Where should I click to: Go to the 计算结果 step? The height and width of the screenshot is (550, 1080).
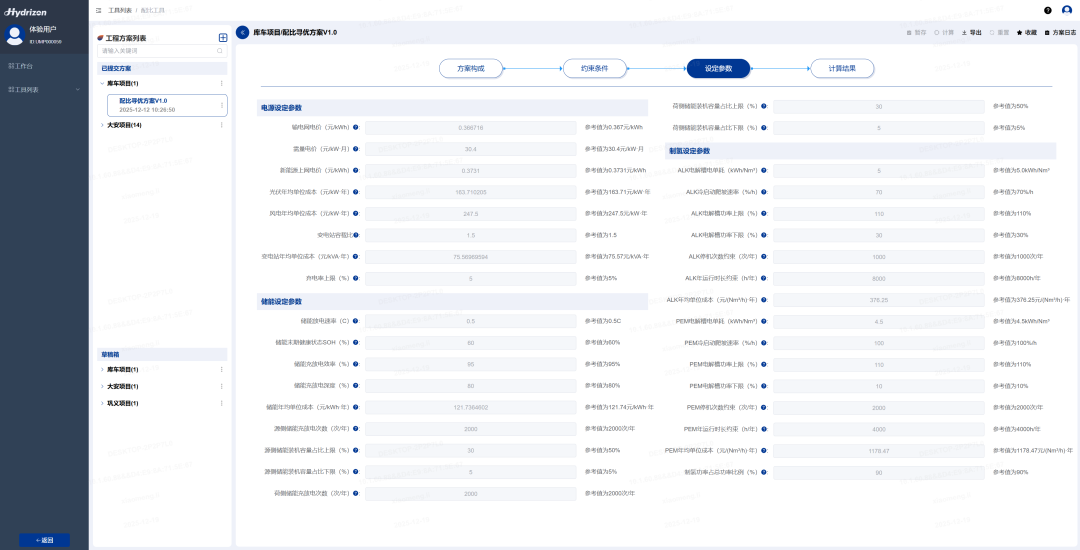tap(841, 68)
